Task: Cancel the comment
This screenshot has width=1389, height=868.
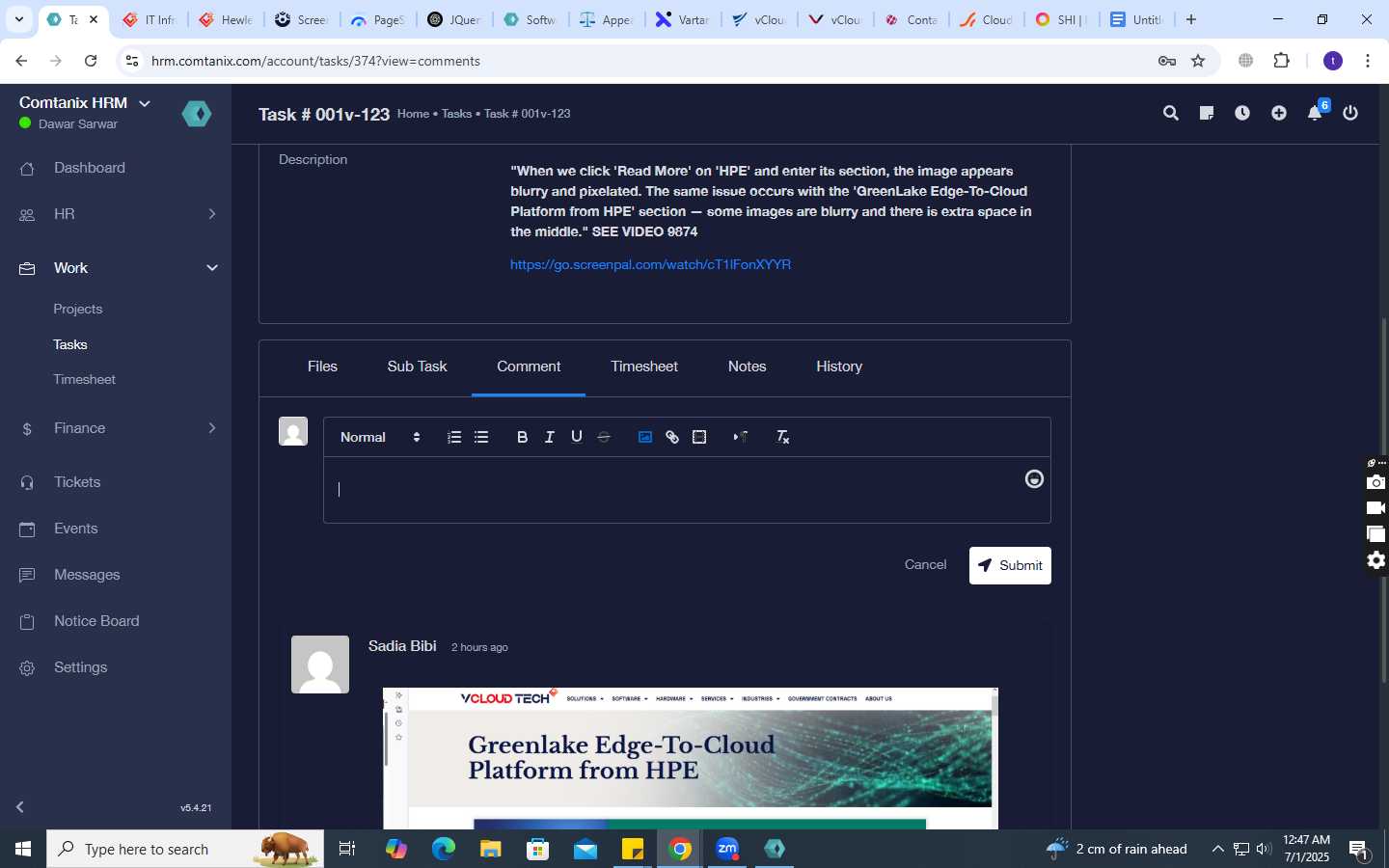Action: [x=925, y=564]
